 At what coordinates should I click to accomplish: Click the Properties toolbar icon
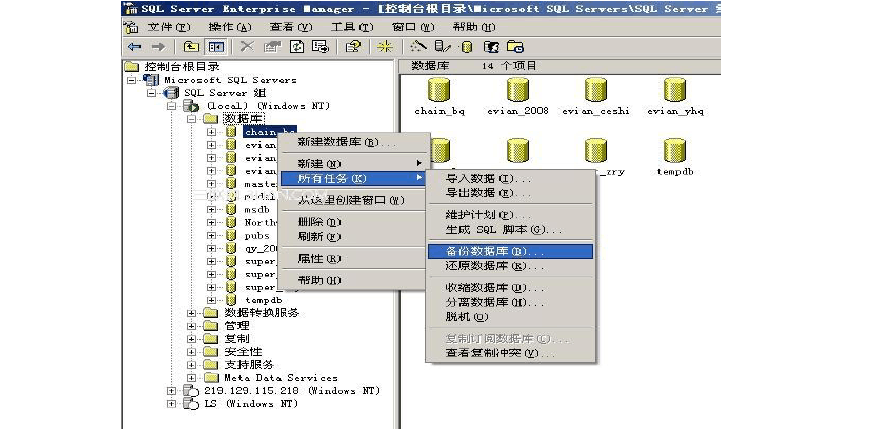pos(272,47)
